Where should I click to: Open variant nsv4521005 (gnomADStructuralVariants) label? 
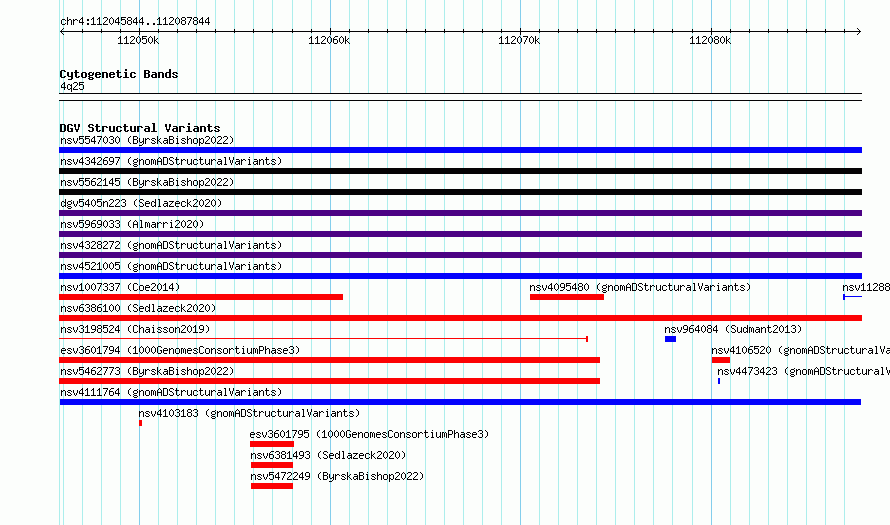[171, 266]
